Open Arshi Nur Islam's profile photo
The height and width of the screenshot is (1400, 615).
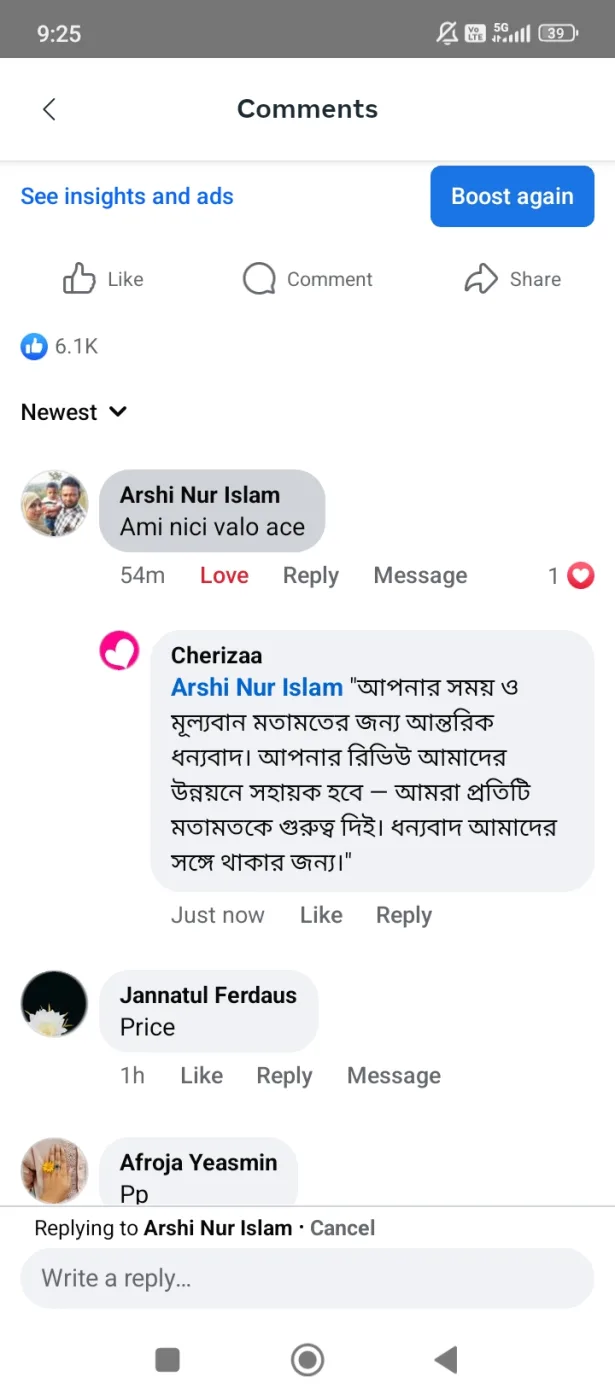coord(54,504)
